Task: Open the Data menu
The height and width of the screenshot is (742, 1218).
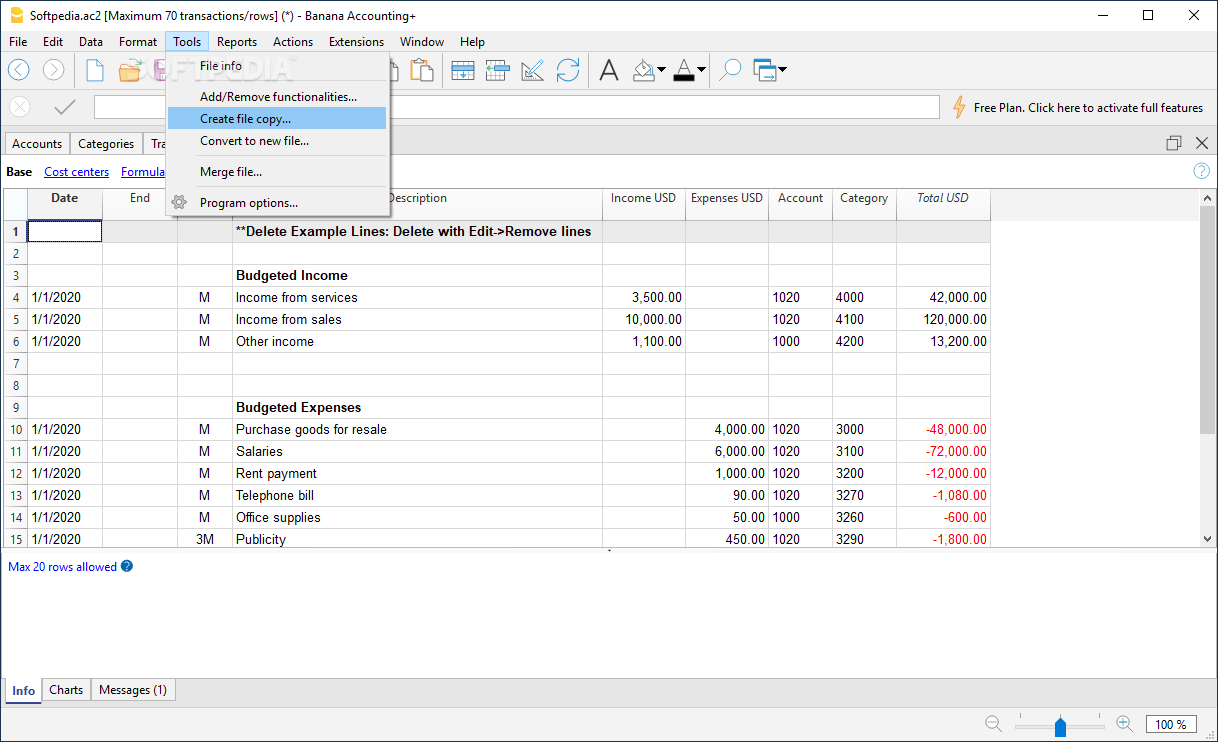Action: 91,42
